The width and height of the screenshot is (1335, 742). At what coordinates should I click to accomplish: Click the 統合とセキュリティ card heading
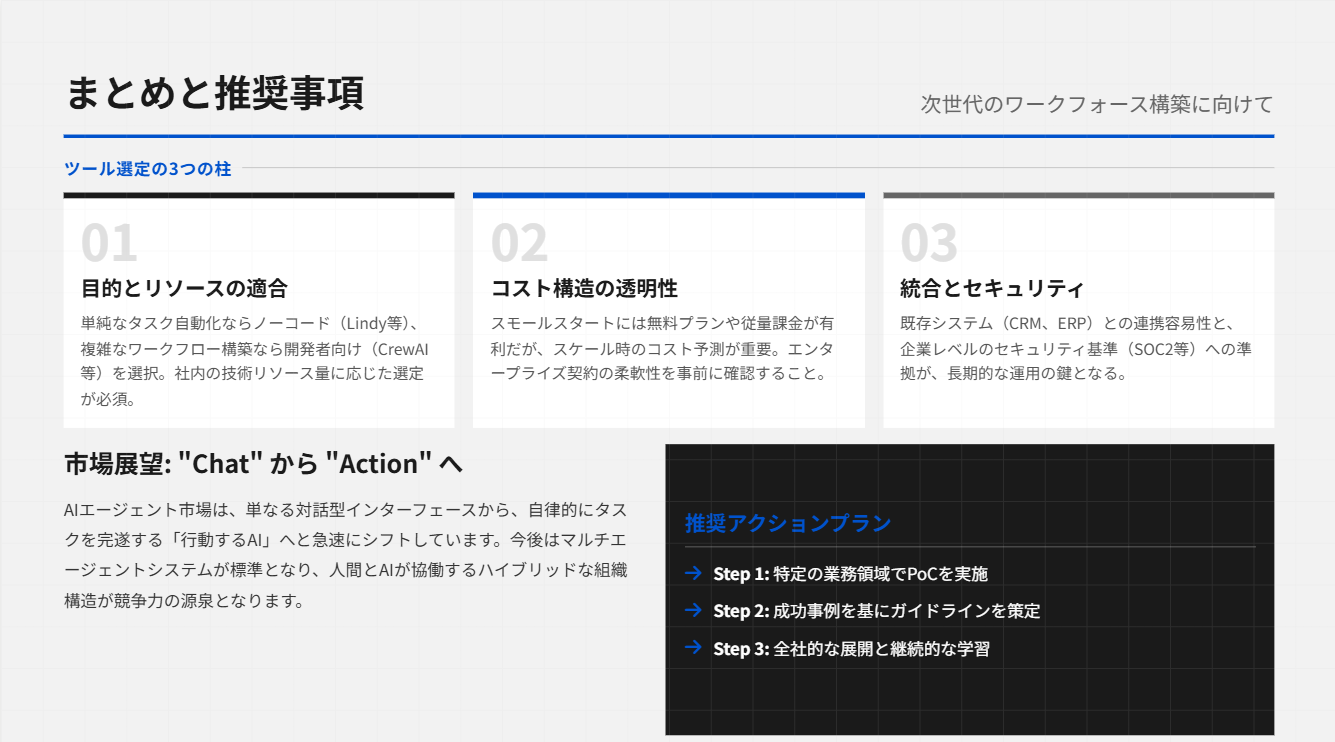pos(992,289)
